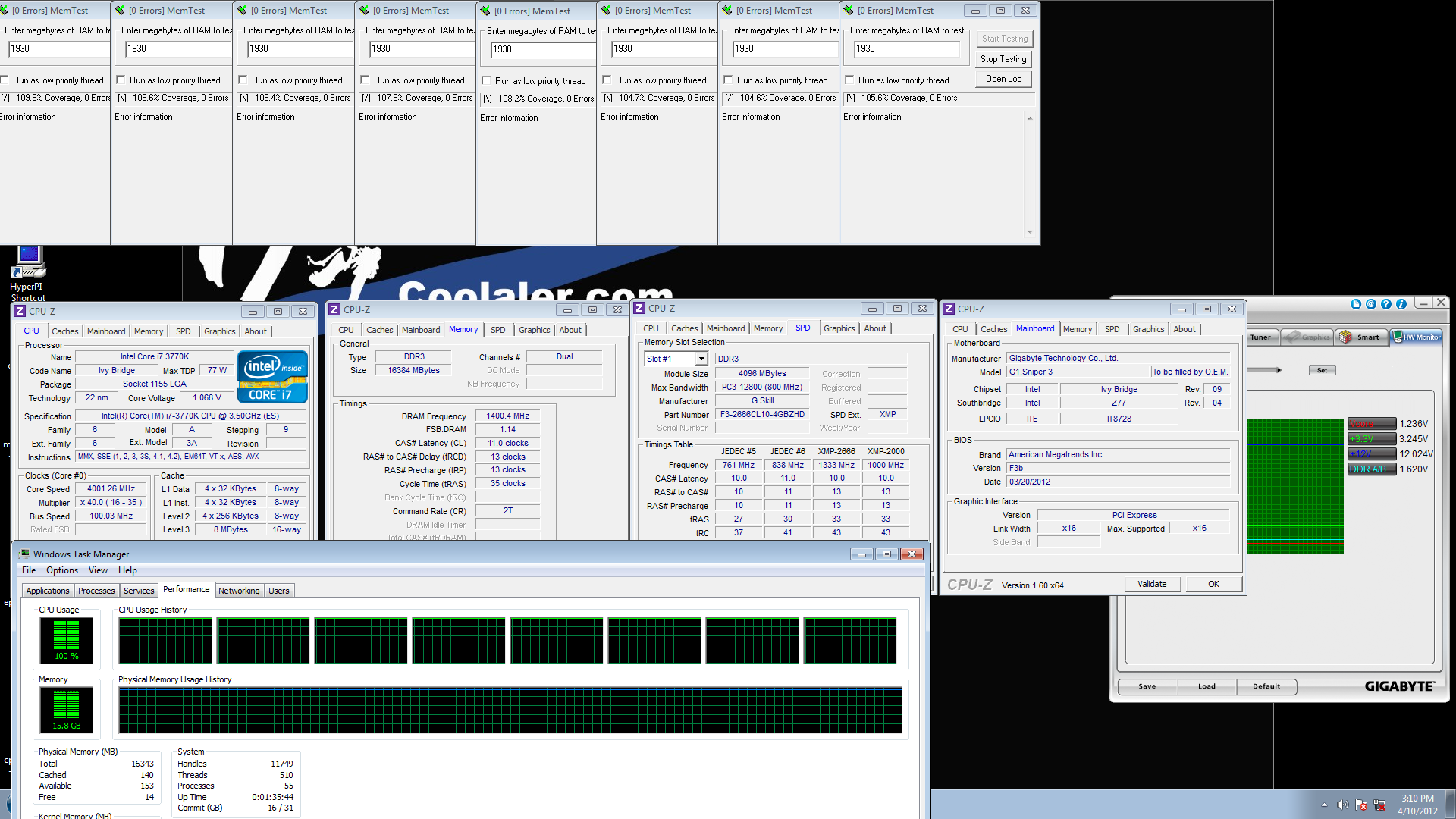Open the View menu in Task Manager
This screenshot has height=819, width=1456.
click(x=98, y=570)
